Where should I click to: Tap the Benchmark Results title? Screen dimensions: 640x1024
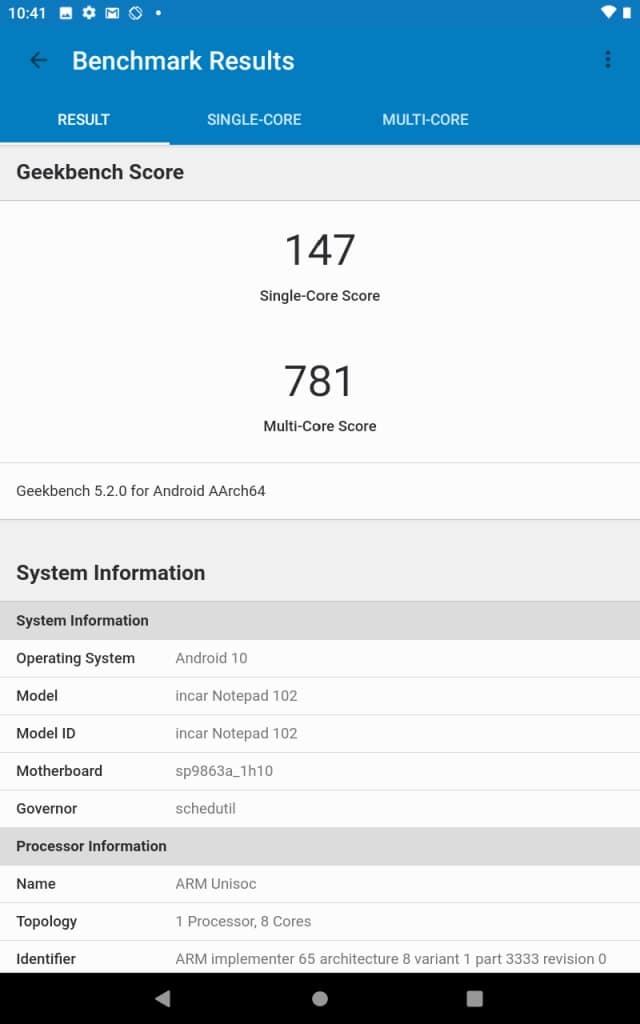[183, 61]
